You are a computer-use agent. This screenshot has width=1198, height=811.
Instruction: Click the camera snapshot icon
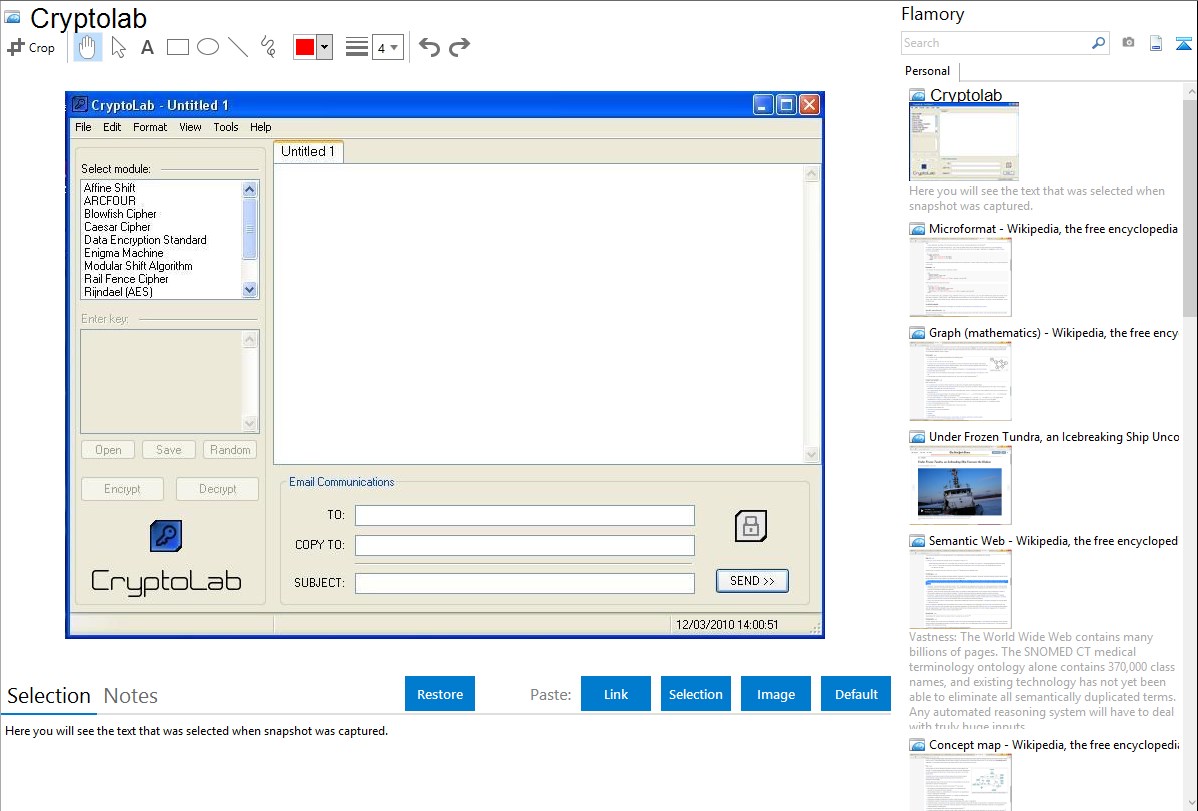(1128, 43)
